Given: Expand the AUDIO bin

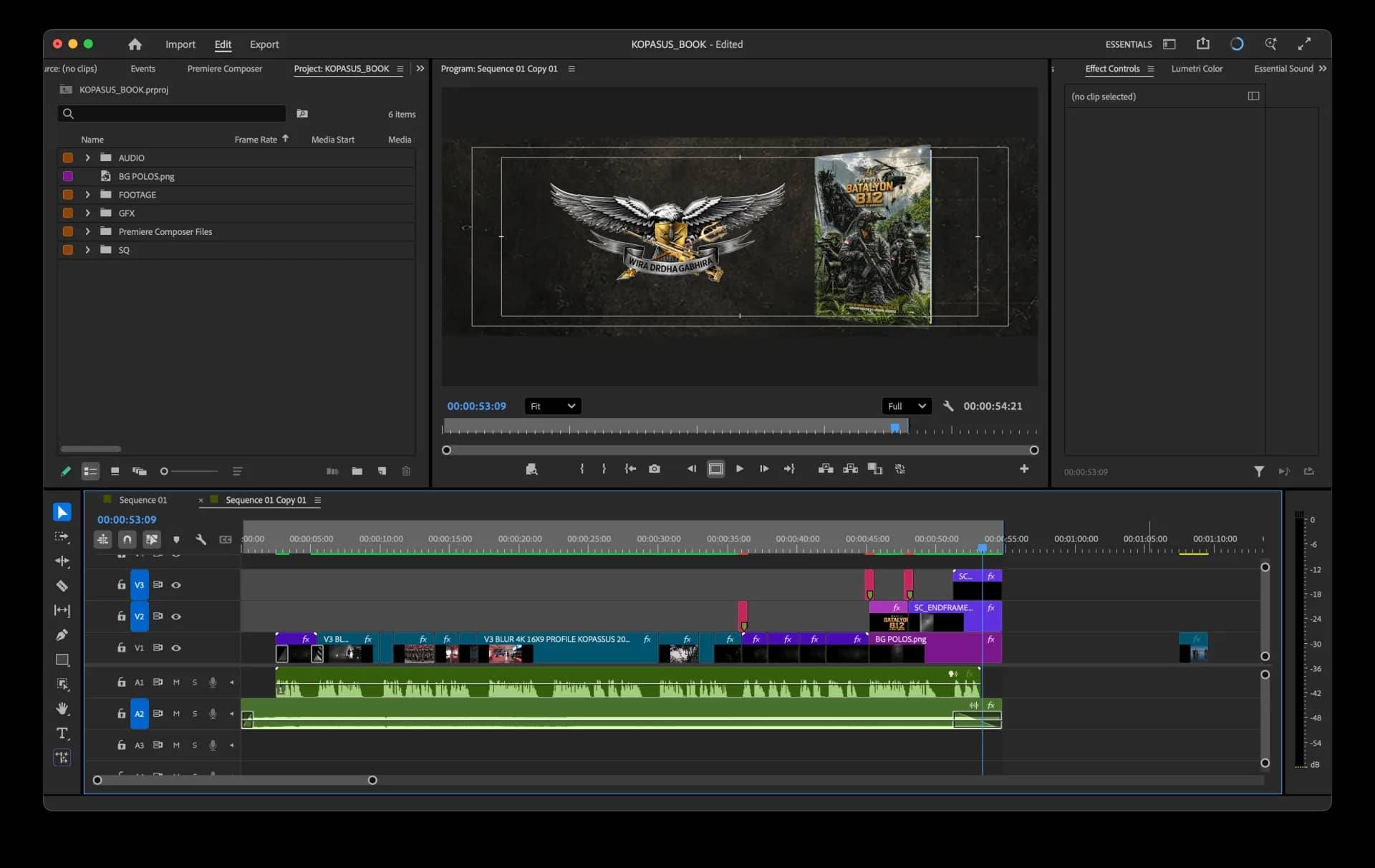Looking at the screenshot, I should (87, 158).
